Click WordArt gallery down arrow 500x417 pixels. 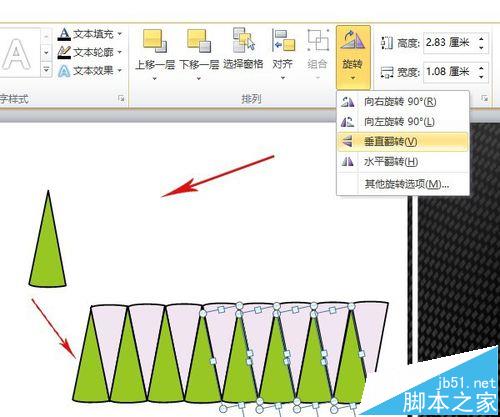point(46,53)
